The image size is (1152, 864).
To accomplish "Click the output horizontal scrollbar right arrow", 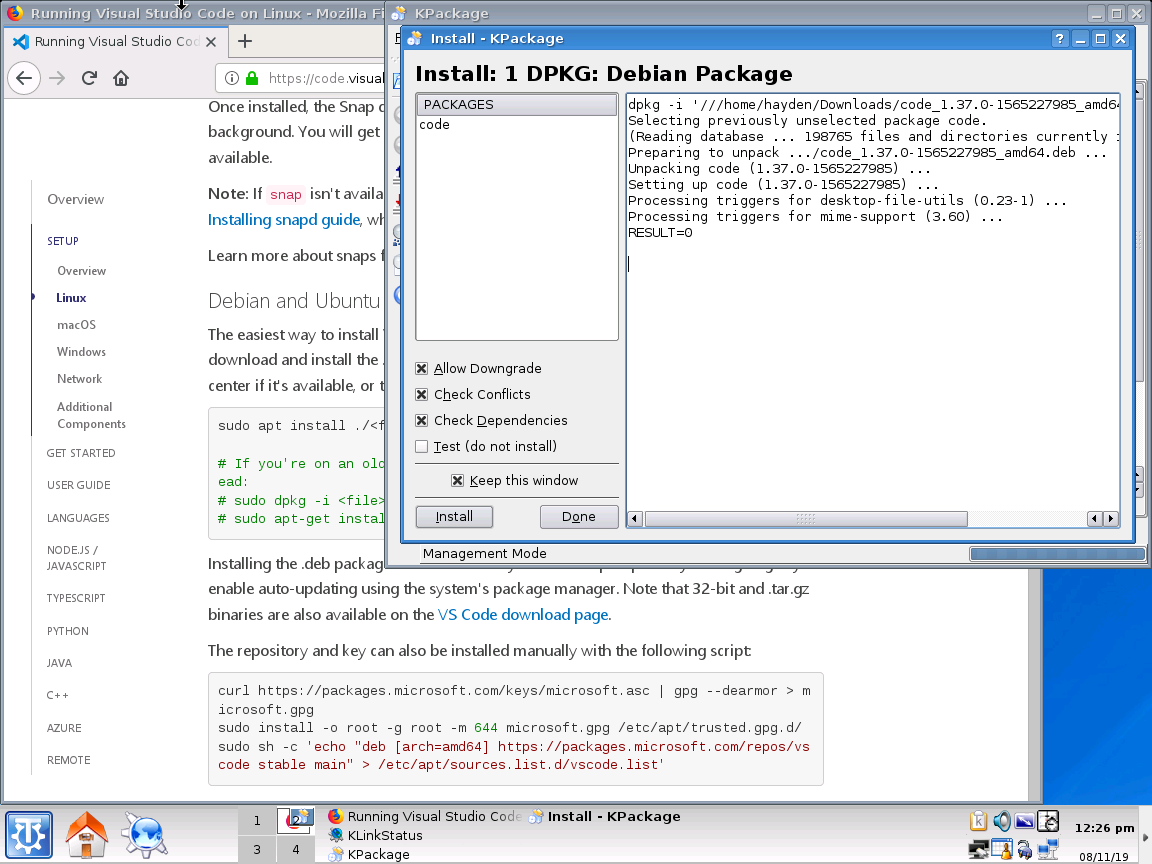I will [1111, 519].
